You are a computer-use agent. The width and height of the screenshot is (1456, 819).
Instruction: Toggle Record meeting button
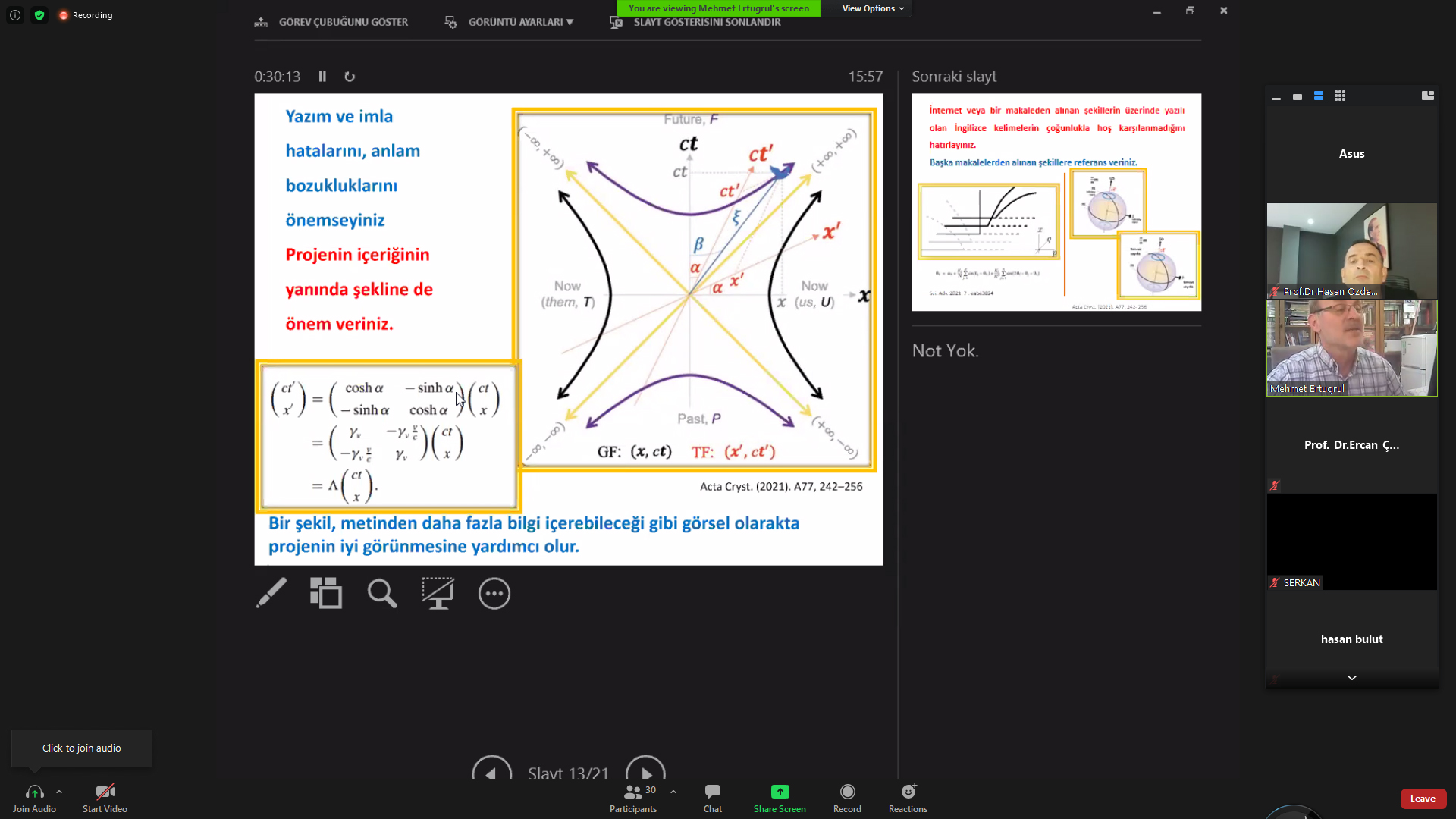coord(847,798)
